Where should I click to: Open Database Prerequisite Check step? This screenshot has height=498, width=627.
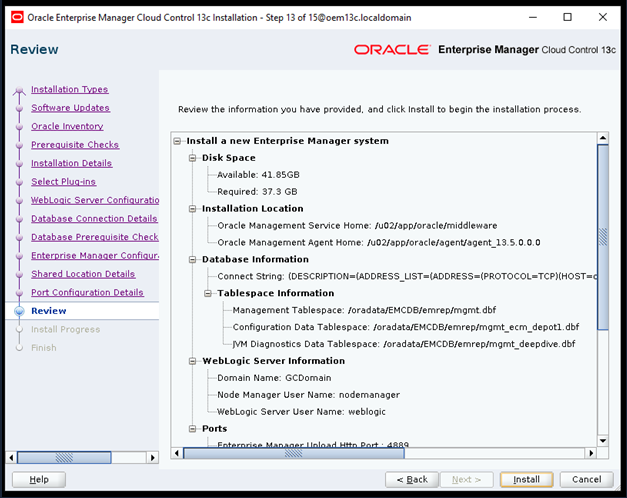[x=95, y=237]
